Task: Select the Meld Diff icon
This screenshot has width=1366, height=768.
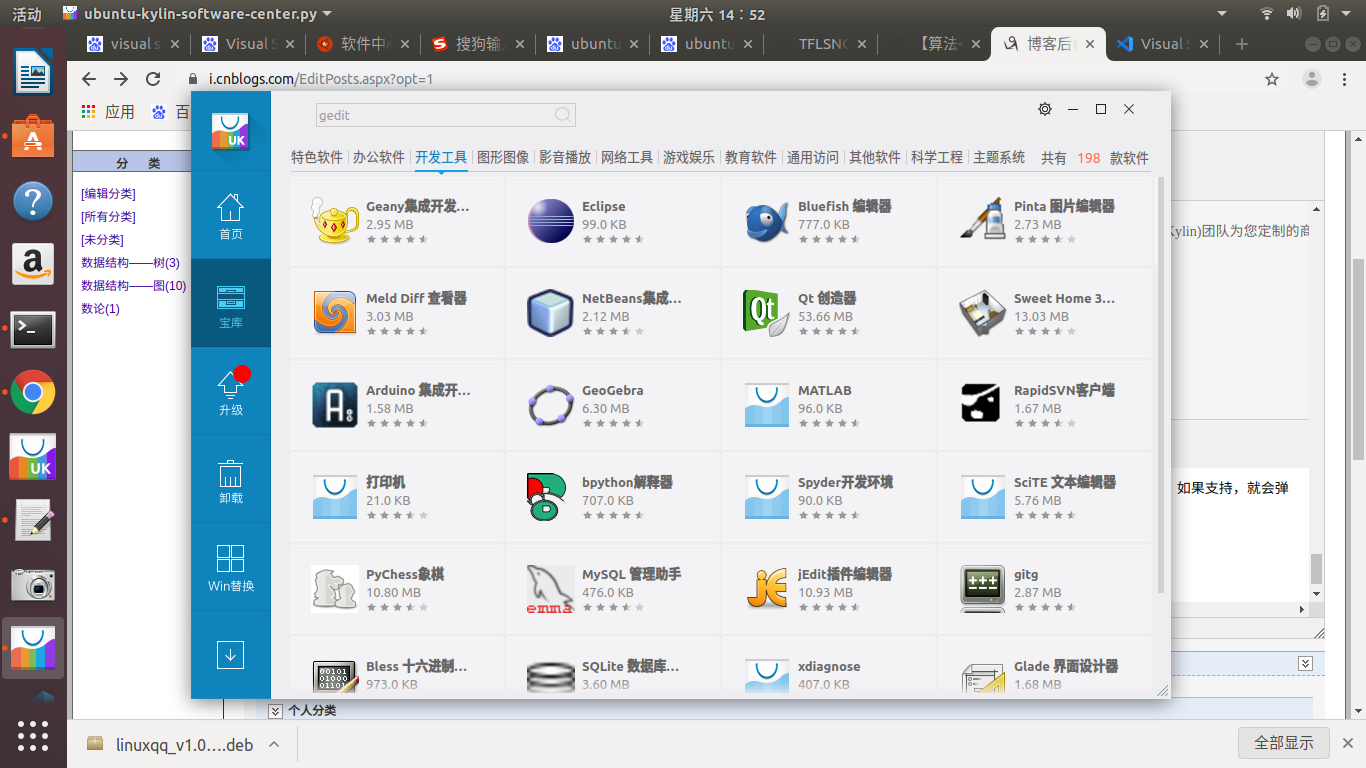Action: pos(334,312)
